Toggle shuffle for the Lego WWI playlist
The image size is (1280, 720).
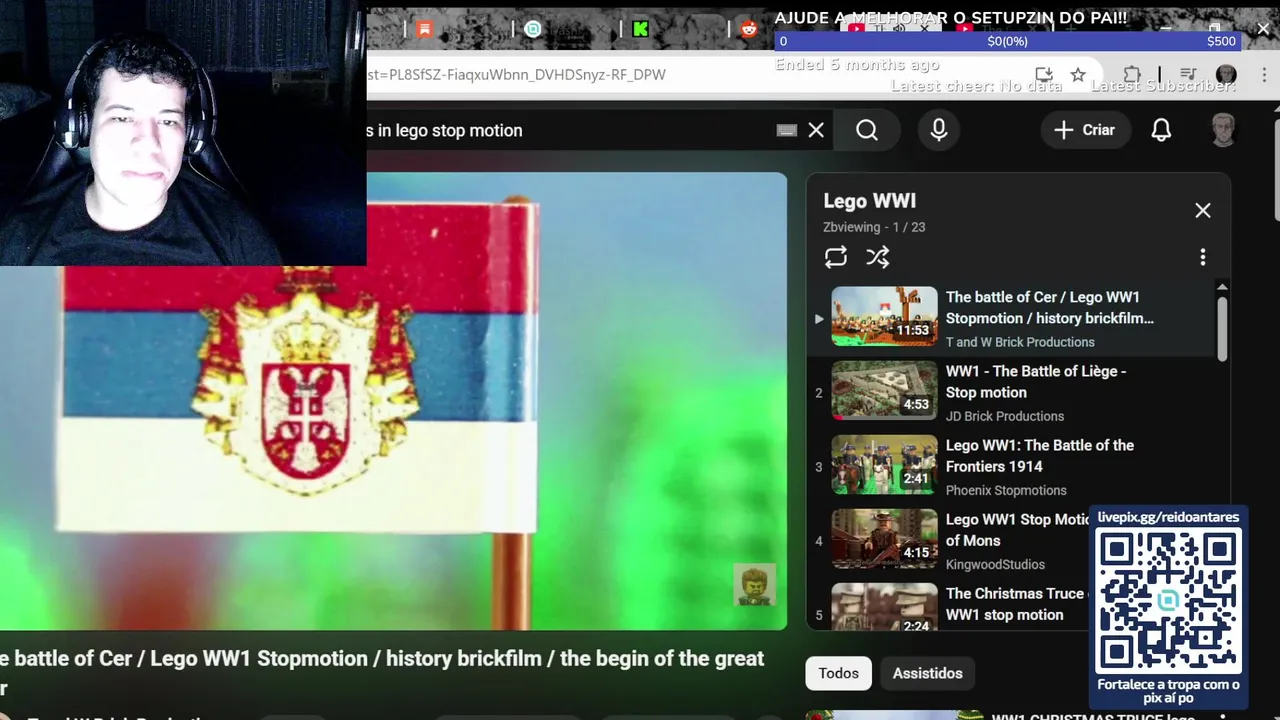tap(878, 257)
